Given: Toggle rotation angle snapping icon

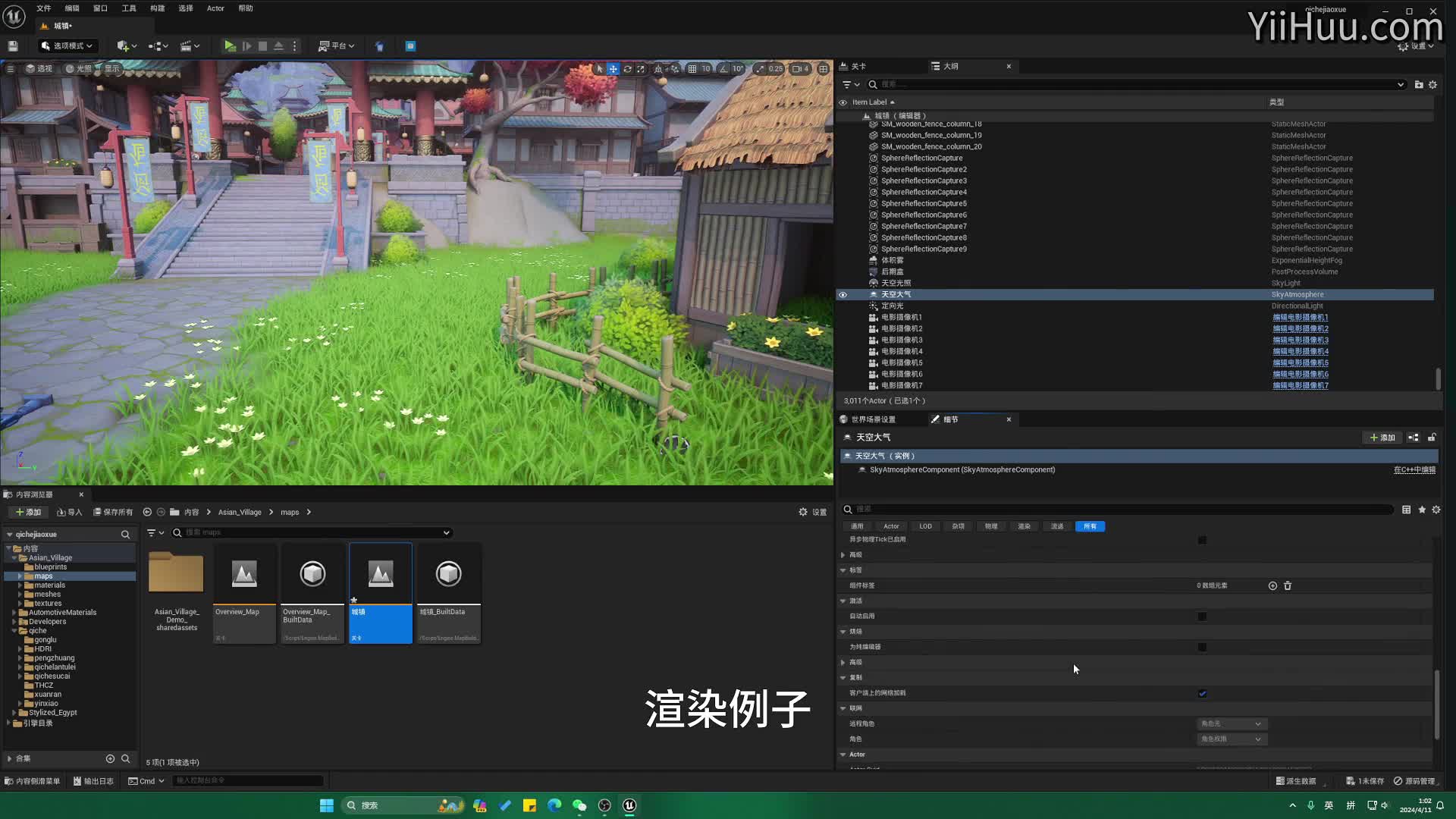Looking at the screenshot, I should click(x=723, y=69).
